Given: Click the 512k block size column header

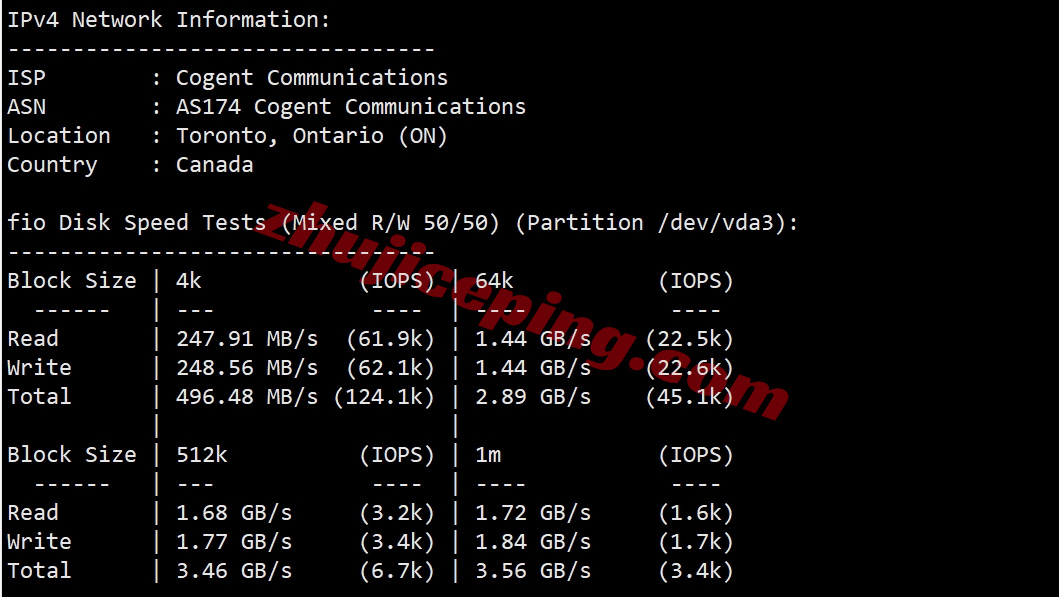Looking at the screenshot, I should [201, 455].
